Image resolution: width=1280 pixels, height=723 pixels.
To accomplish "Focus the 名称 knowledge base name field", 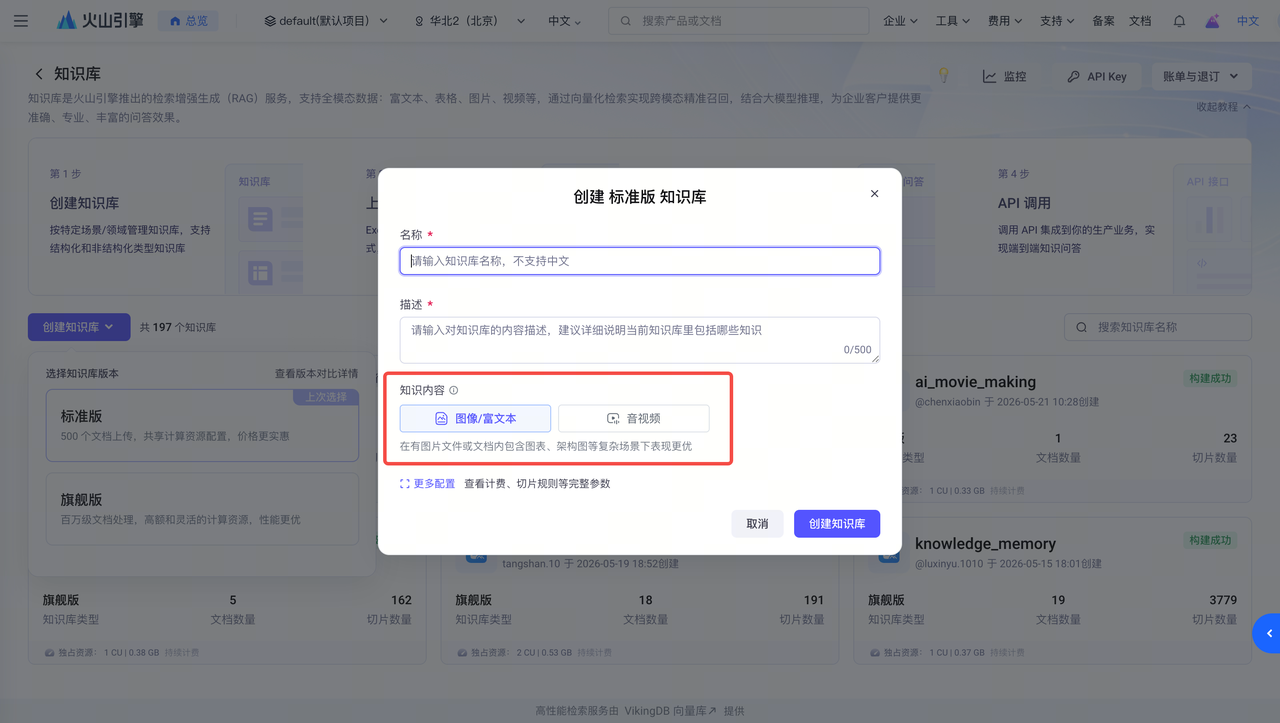I will 640,261.
